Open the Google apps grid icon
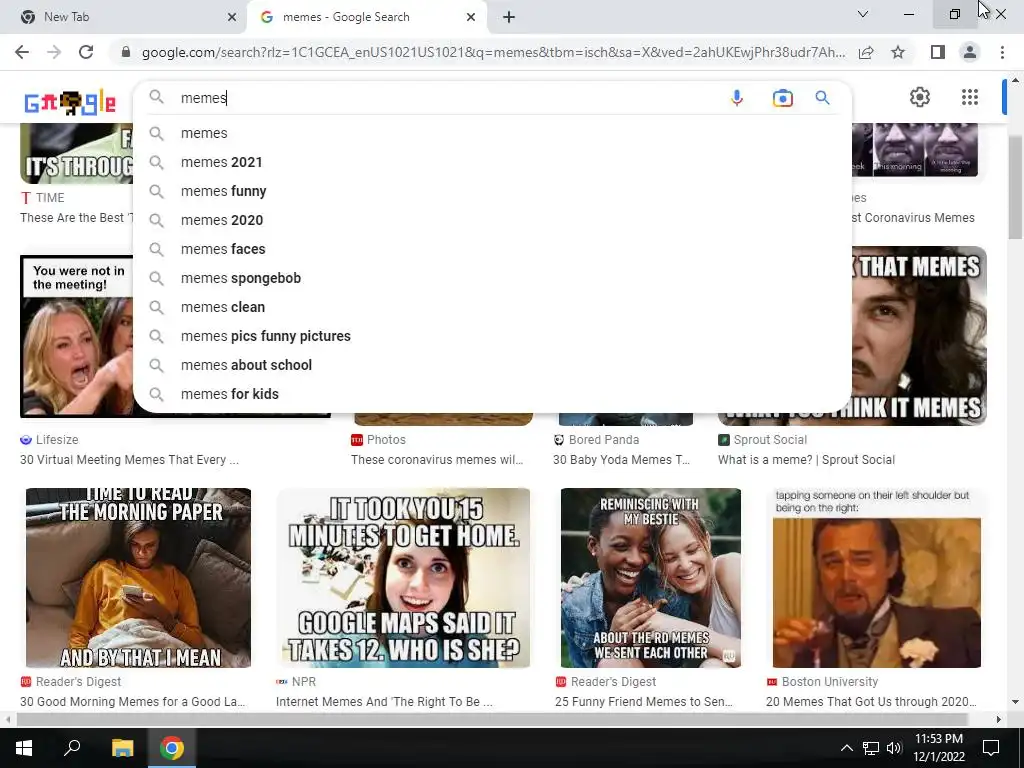This screenshot has height=768, width=1024. (970, 97)
